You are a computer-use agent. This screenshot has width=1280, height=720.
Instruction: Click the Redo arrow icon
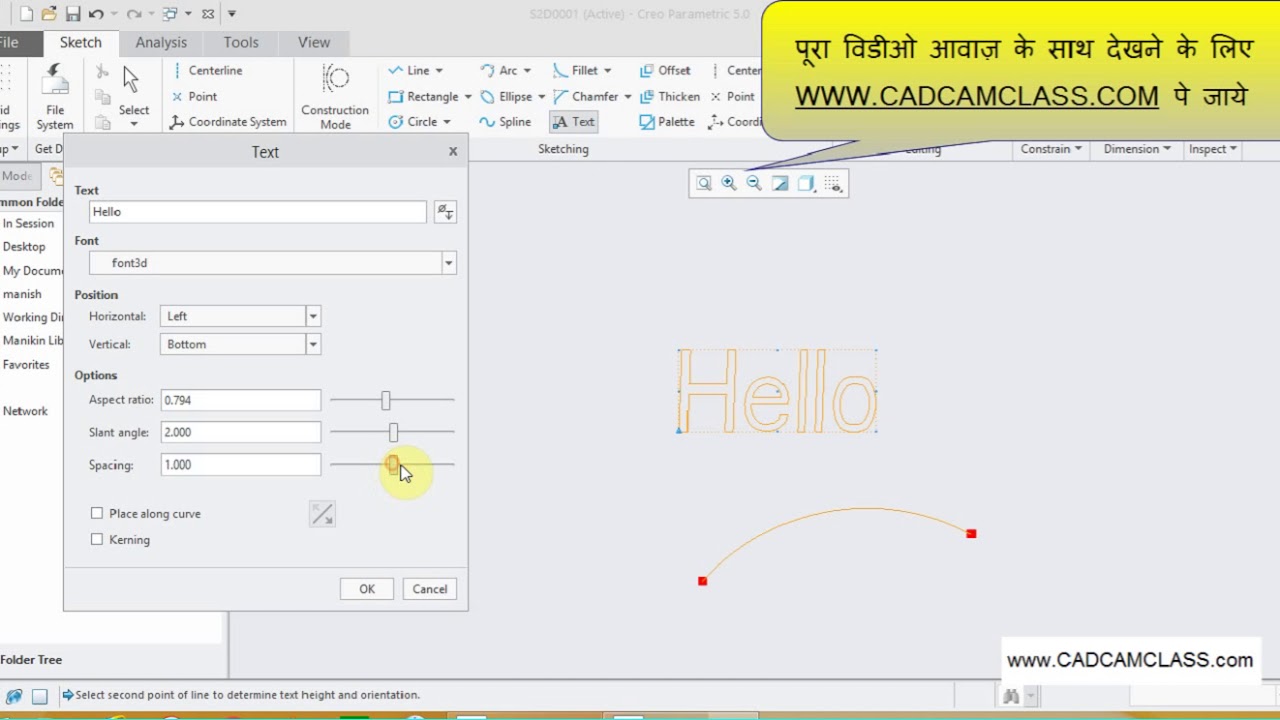pyautogui.click(x=134, y=14)
